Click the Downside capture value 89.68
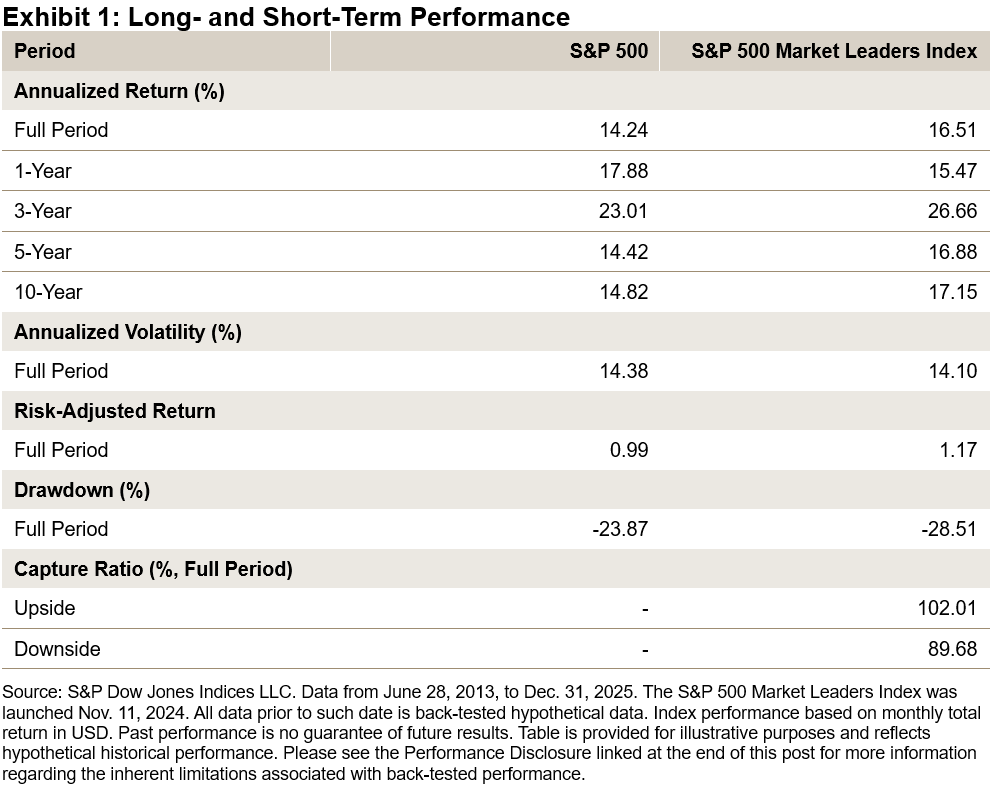 click(951, 649)
